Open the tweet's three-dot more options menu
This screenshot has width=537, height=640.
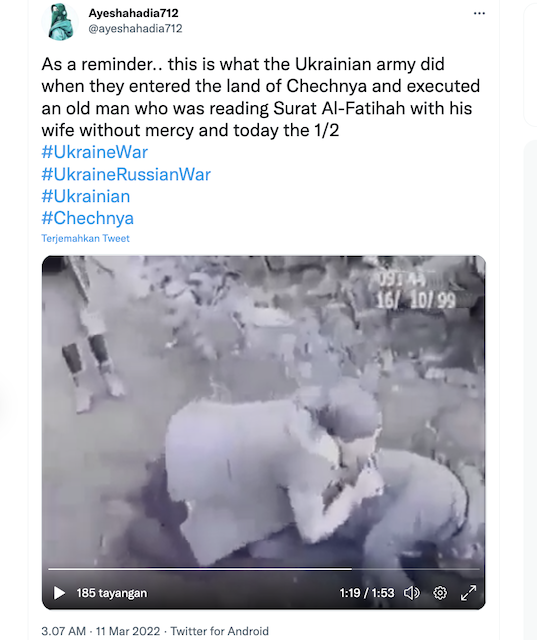point(479,13)
